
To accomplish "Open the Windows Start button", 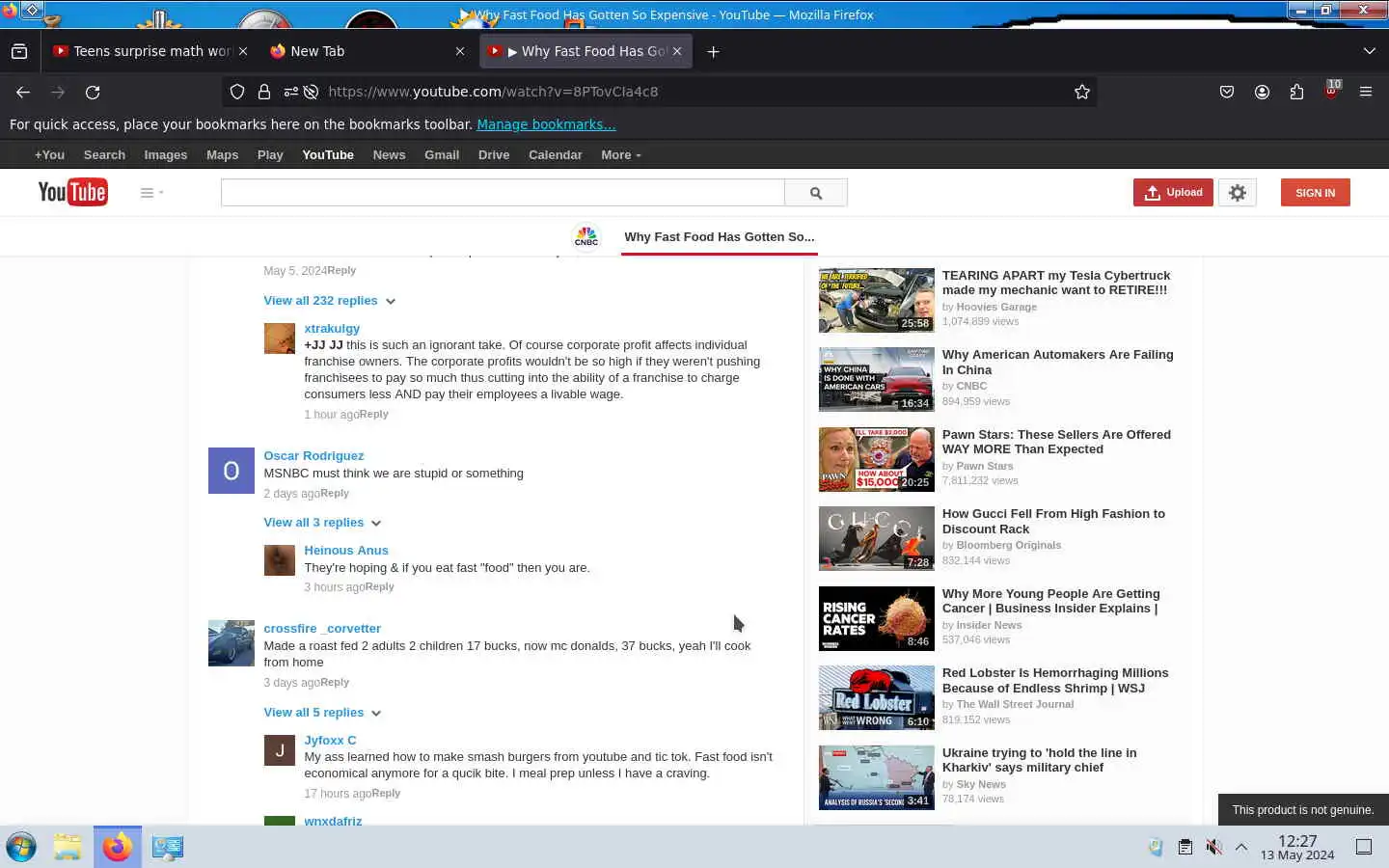I will coord(21,847).
